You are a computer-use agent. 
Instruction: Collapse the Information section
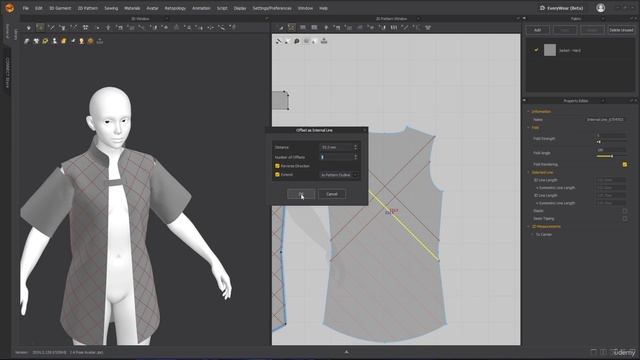click(x=529, y=111)
